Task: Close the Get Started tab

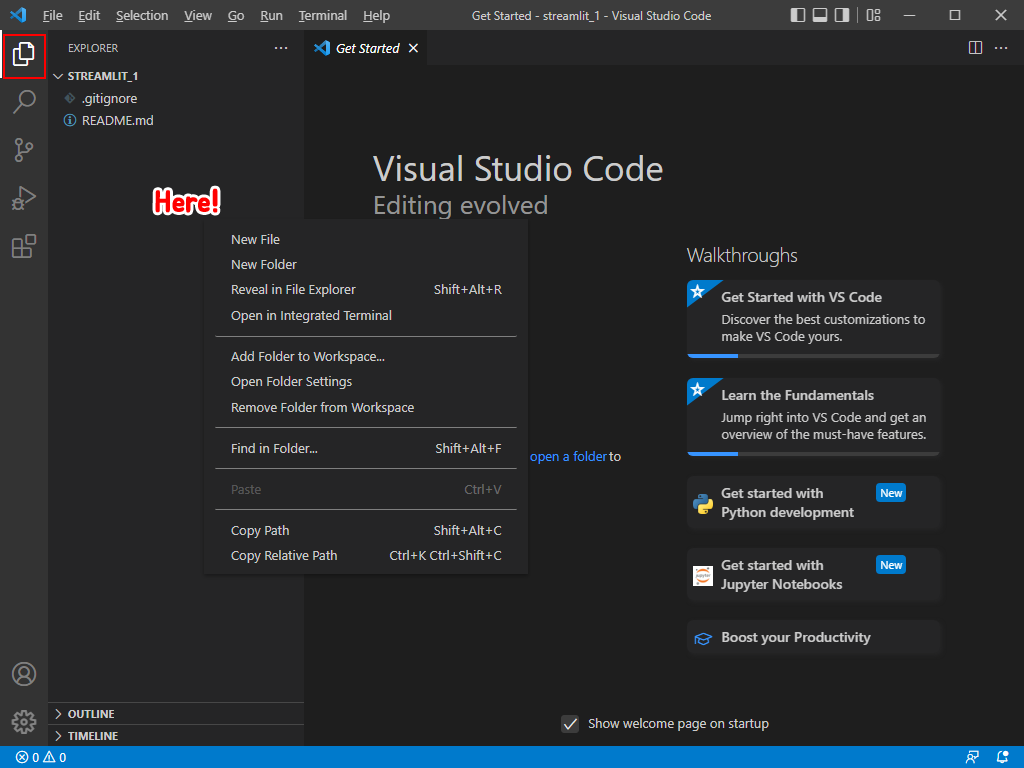Action: 413,48
